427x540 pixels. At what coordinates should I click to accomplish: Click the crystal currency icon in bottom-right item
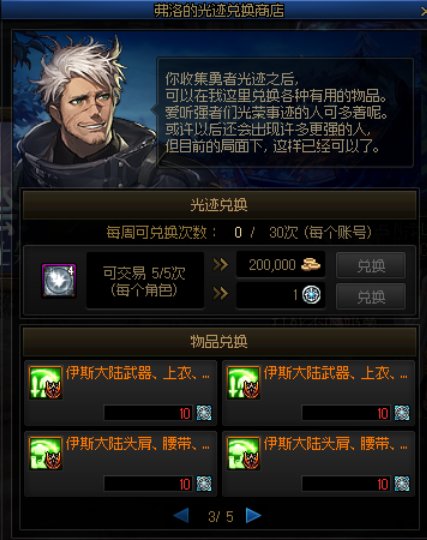coord(402,484)
